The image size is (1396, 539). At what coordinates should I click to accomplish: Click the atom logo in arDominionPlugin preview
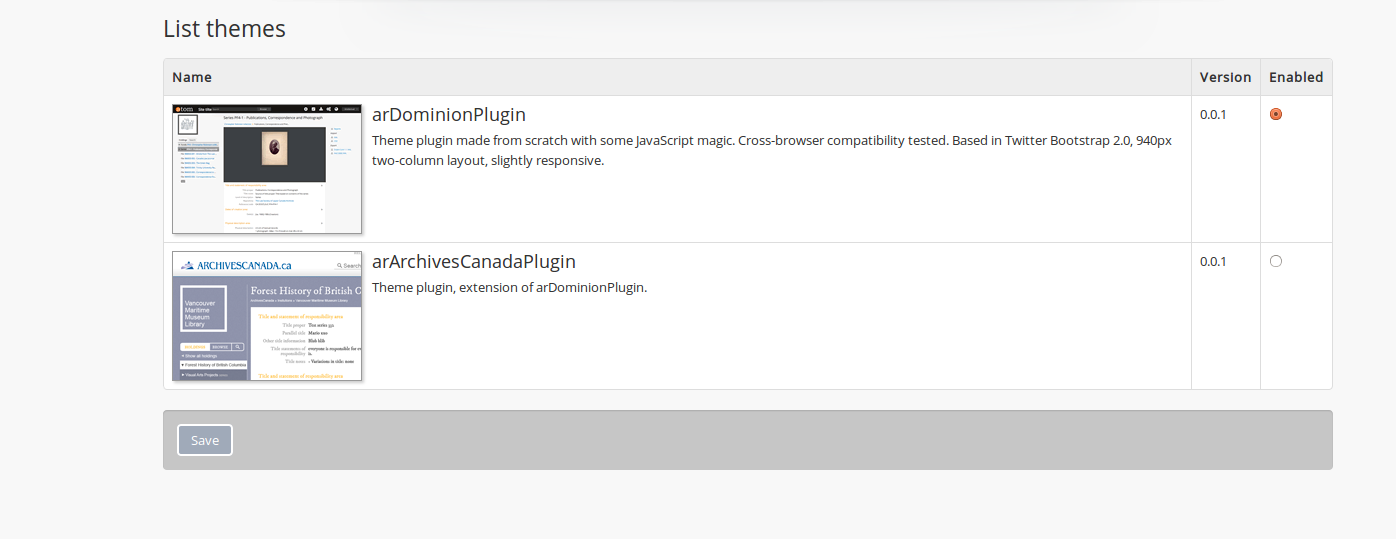point(185,108)
